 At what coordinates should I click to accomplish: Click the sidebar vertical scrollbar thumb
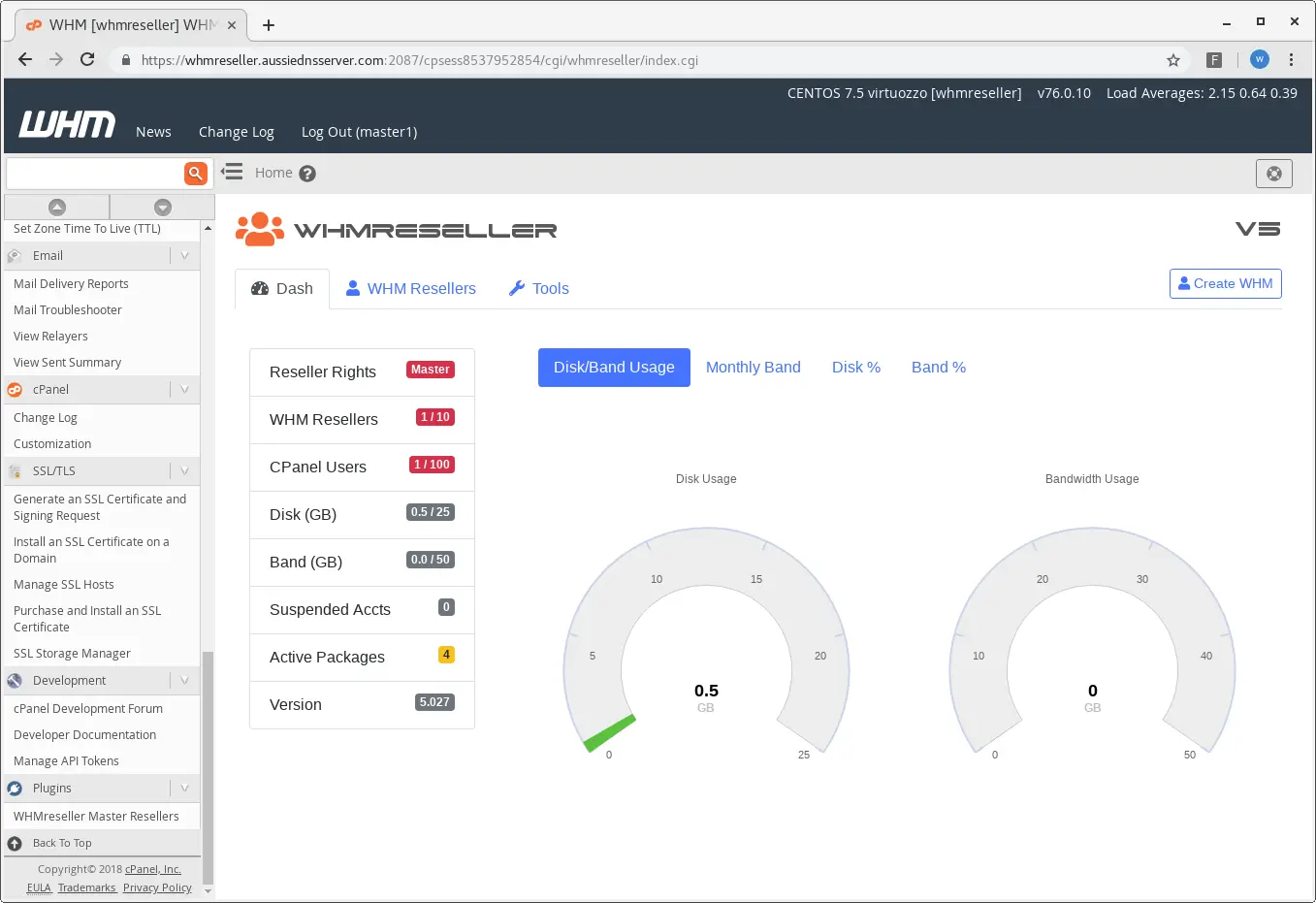[208, 766]
